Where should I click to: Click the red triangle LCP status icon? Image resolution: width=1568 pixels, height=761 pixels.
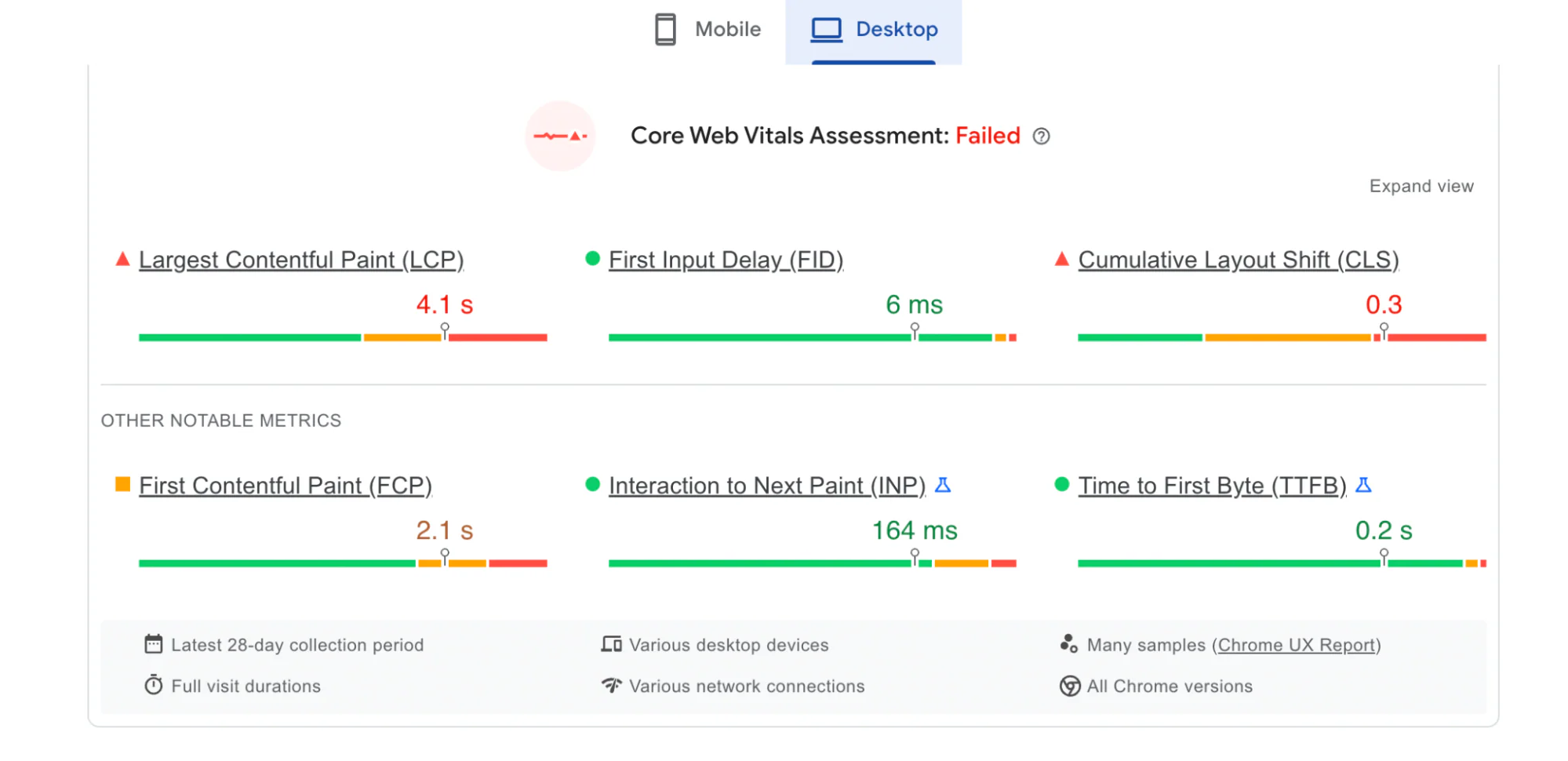point(122,259)
